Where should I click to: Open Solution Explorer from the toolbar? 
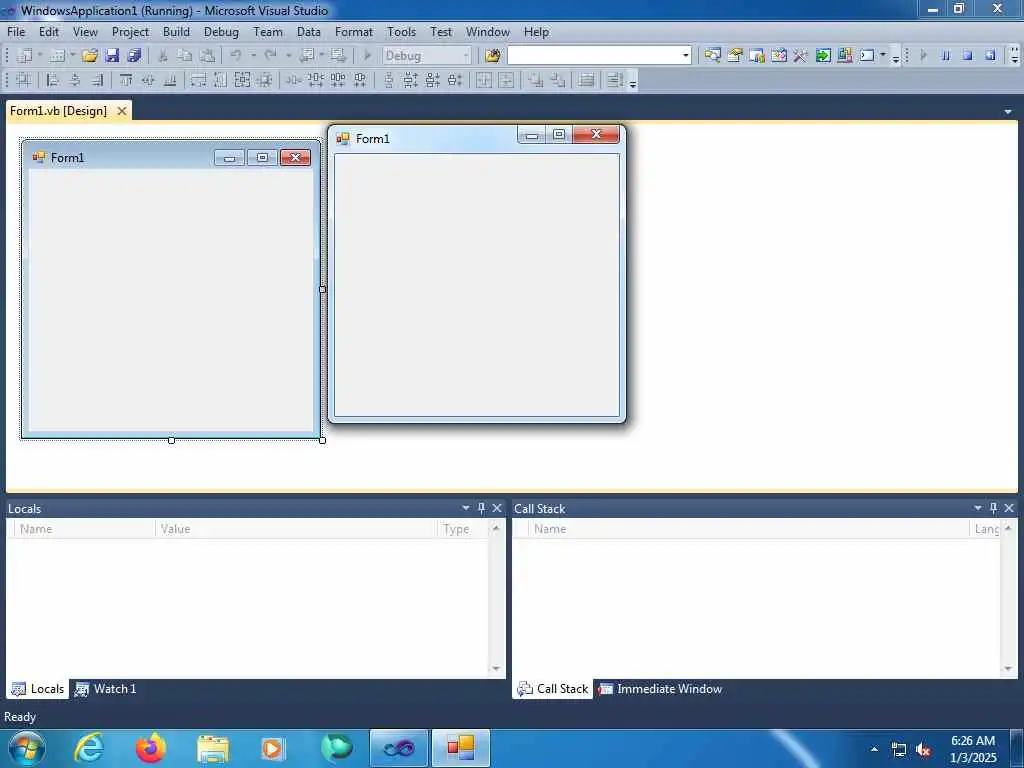click(712, 56)
